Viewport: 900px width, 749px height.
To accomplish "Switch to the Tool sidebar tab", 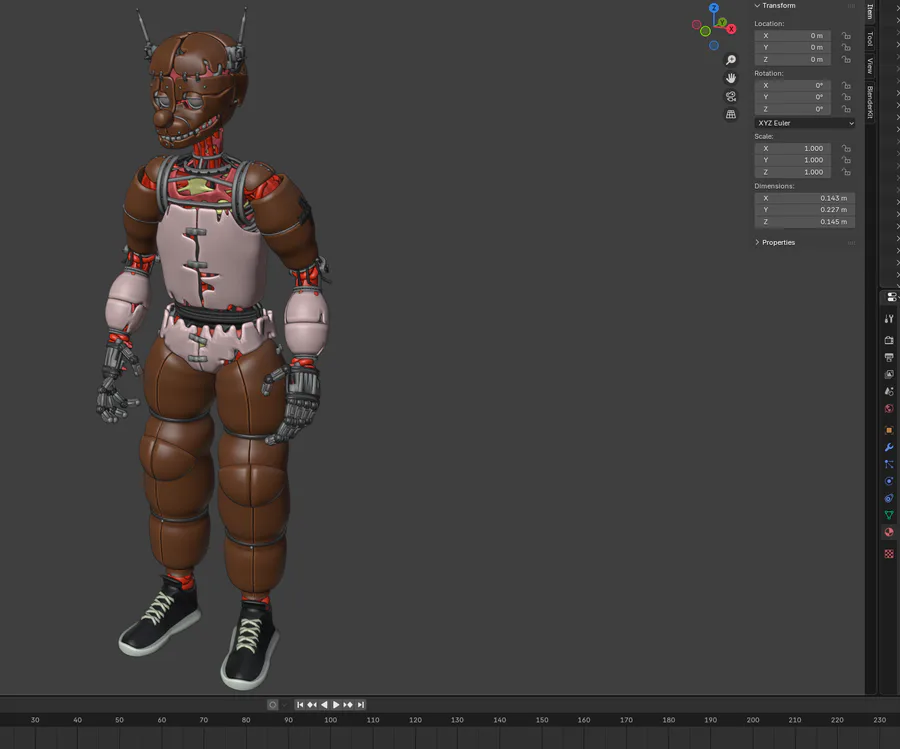I will pos(870,39).
